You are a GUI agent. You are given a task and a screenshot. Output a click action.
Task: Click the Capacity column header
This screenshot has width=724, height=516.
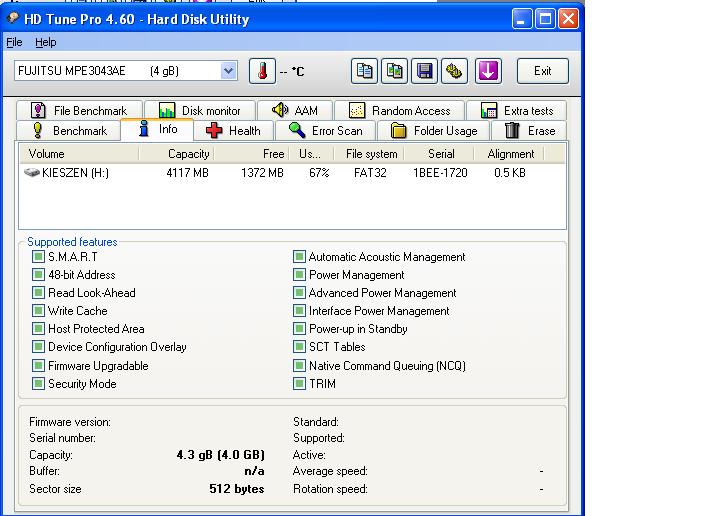[176, 154]
